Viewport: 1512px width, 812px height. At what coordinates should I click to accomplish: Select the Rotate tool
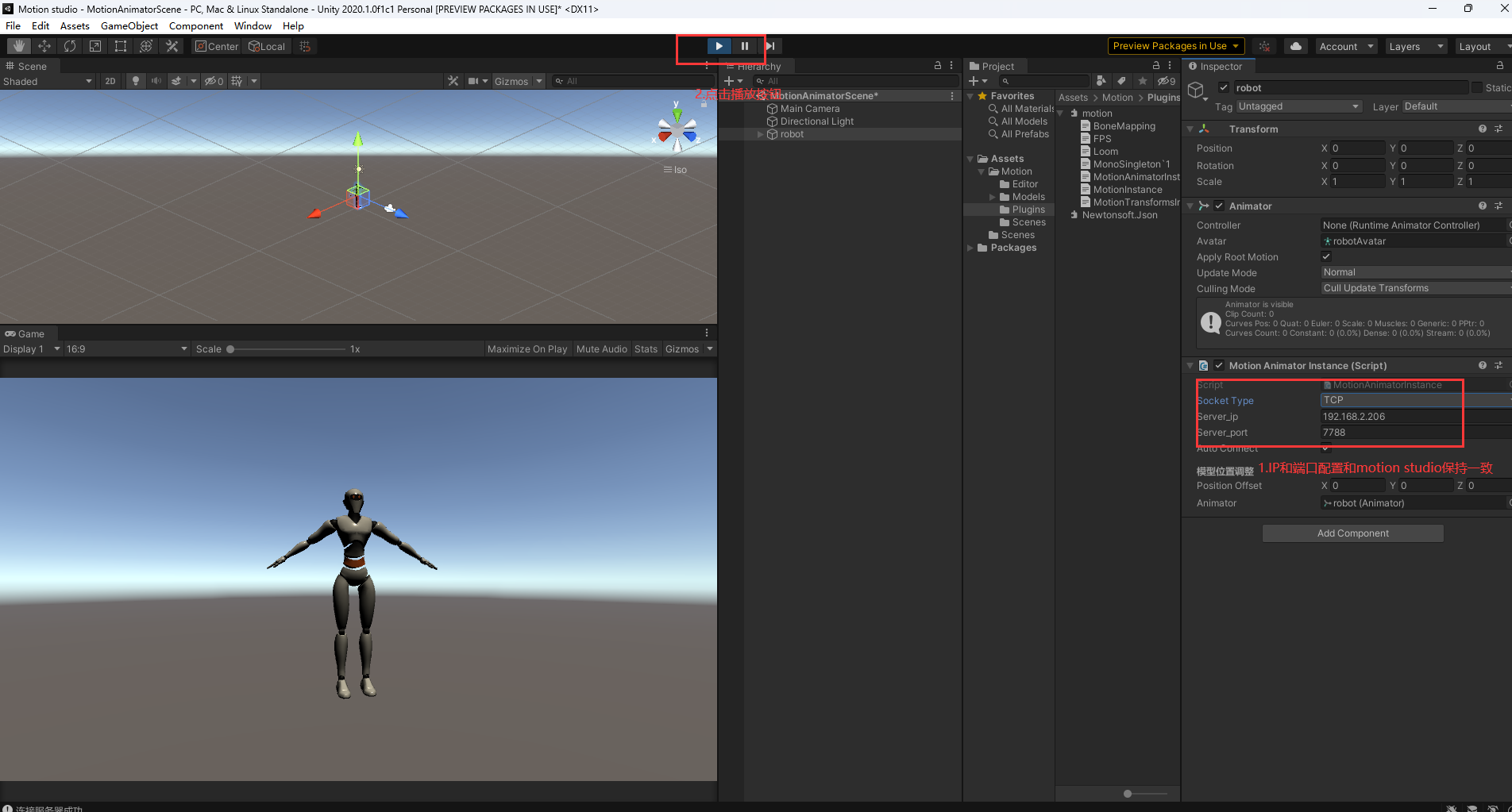tap(70, 46)
